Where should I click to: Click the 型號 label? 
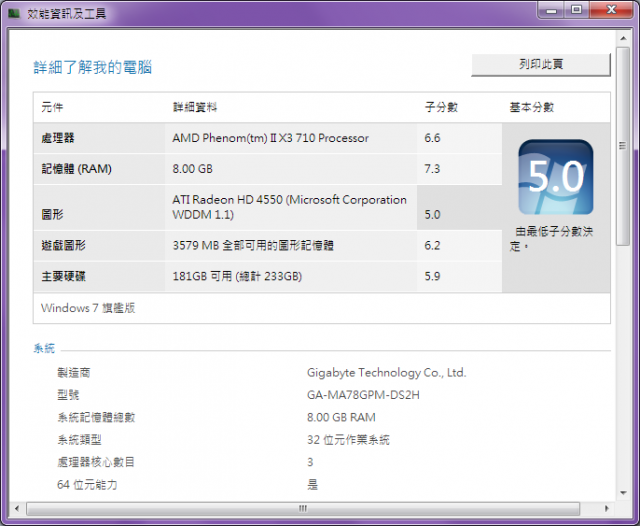click(68, 395)
